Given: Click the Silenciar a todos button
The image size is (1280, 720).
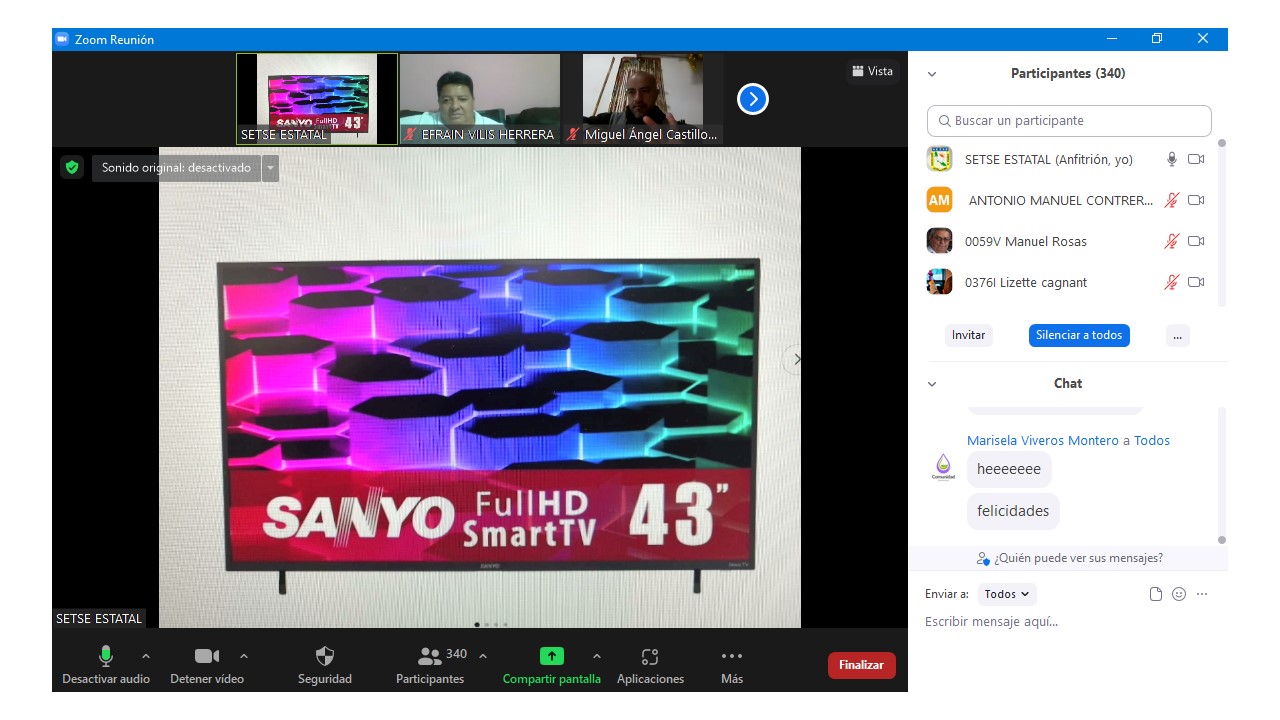Looking at the screenshot, I should click(x=1079, y=335).
